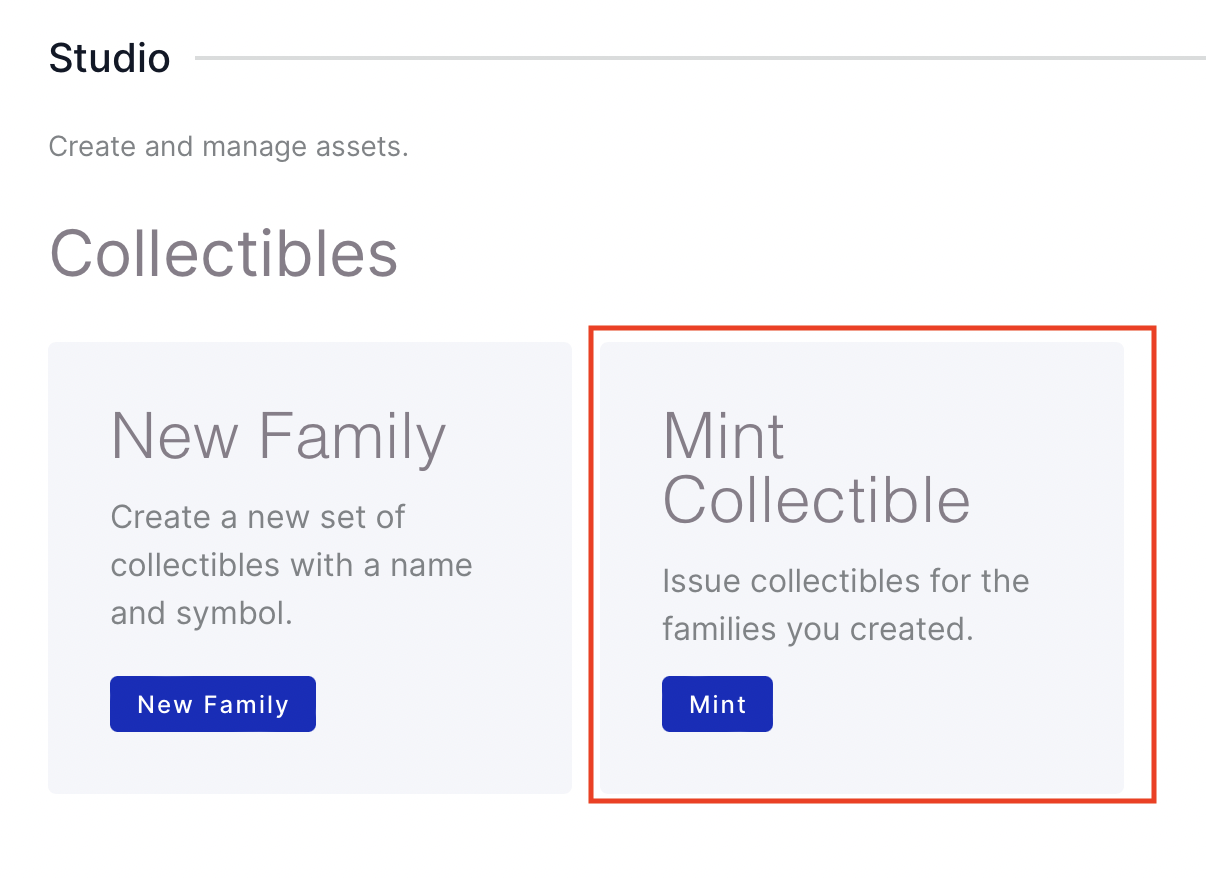The width and height of the screenshot is (1206, 878).
Task: Select the New Family card heading
Action: tap(278, 437)
